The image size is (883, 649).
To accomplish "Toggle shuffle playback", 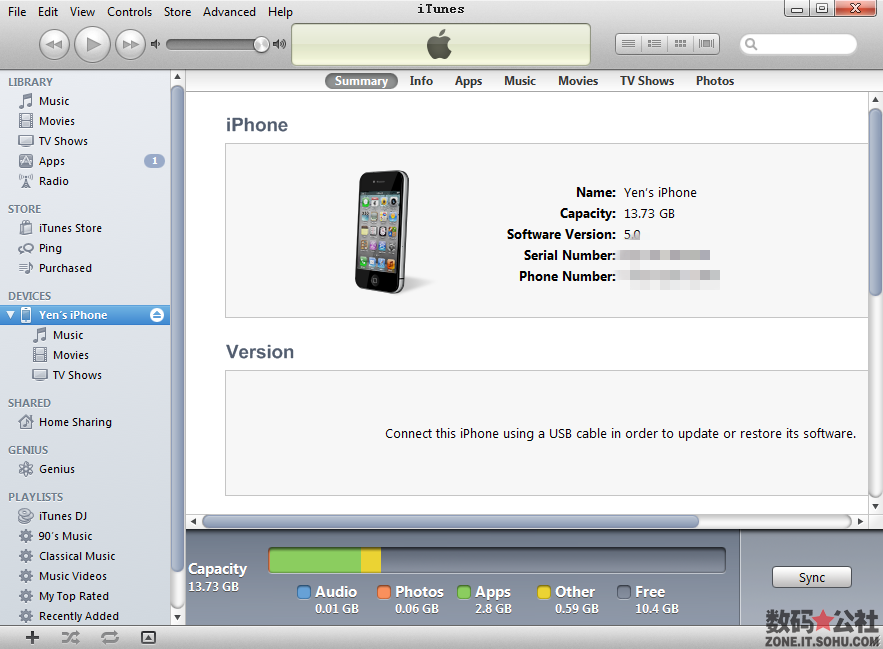I will tap(69, 636).
